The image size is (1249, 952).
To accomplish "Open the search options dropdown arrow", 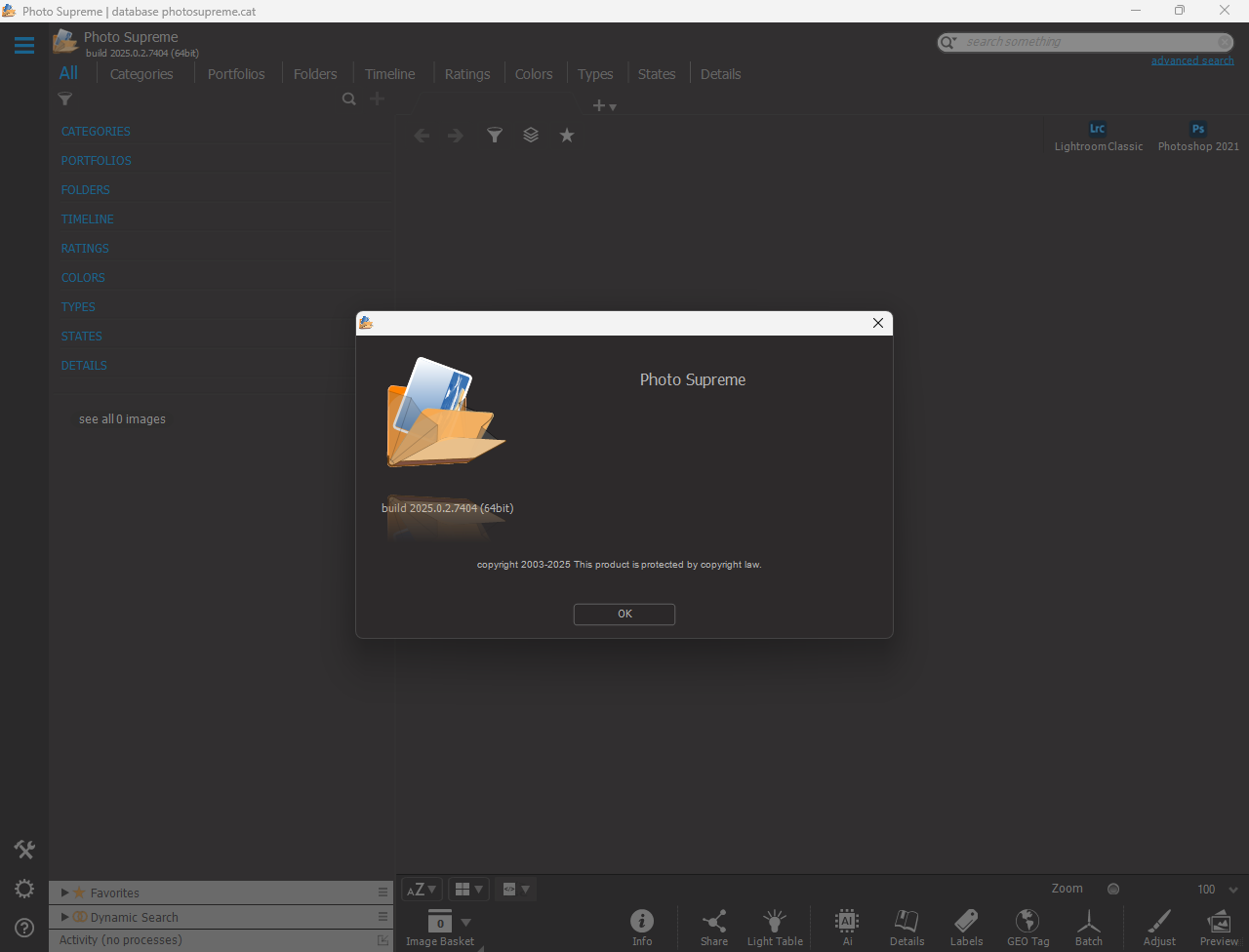I will tap(953, 42).
